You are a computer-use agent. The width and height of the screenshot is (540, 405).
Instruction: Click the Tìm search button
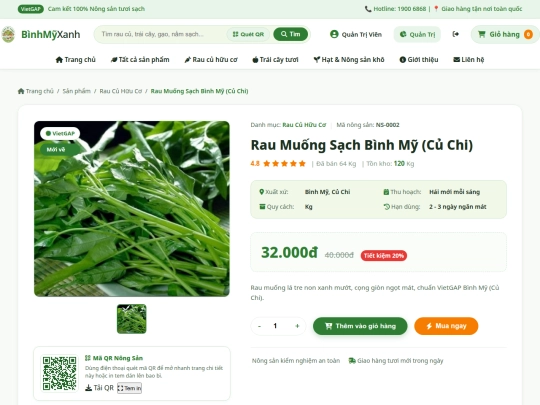(x=290, y=34)
